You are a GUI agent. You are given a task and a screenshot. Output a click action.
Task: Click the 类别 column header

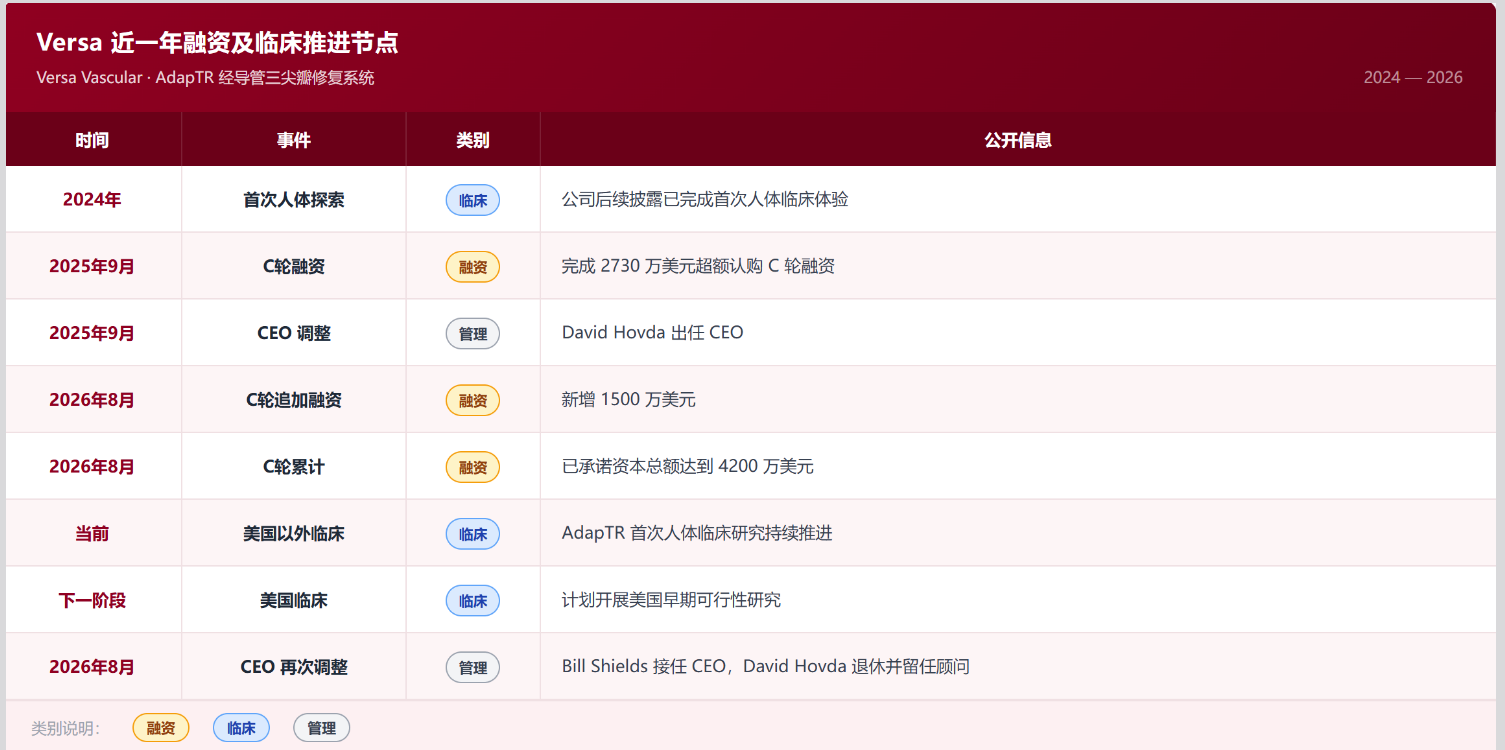click(473, 140)
